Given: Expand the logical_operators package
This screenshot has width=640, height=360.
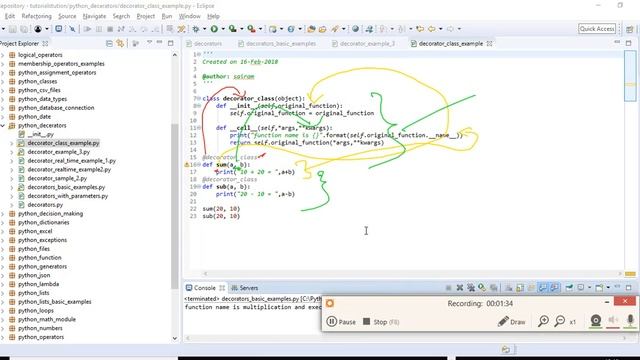Looking at the screenshot, I should tap(3, 55).
